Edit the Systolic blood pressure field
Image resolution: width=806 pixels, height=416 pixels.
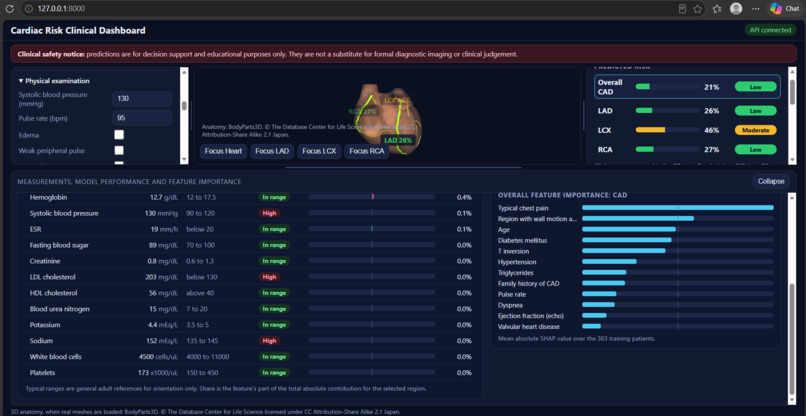click(x=142, y=99)
